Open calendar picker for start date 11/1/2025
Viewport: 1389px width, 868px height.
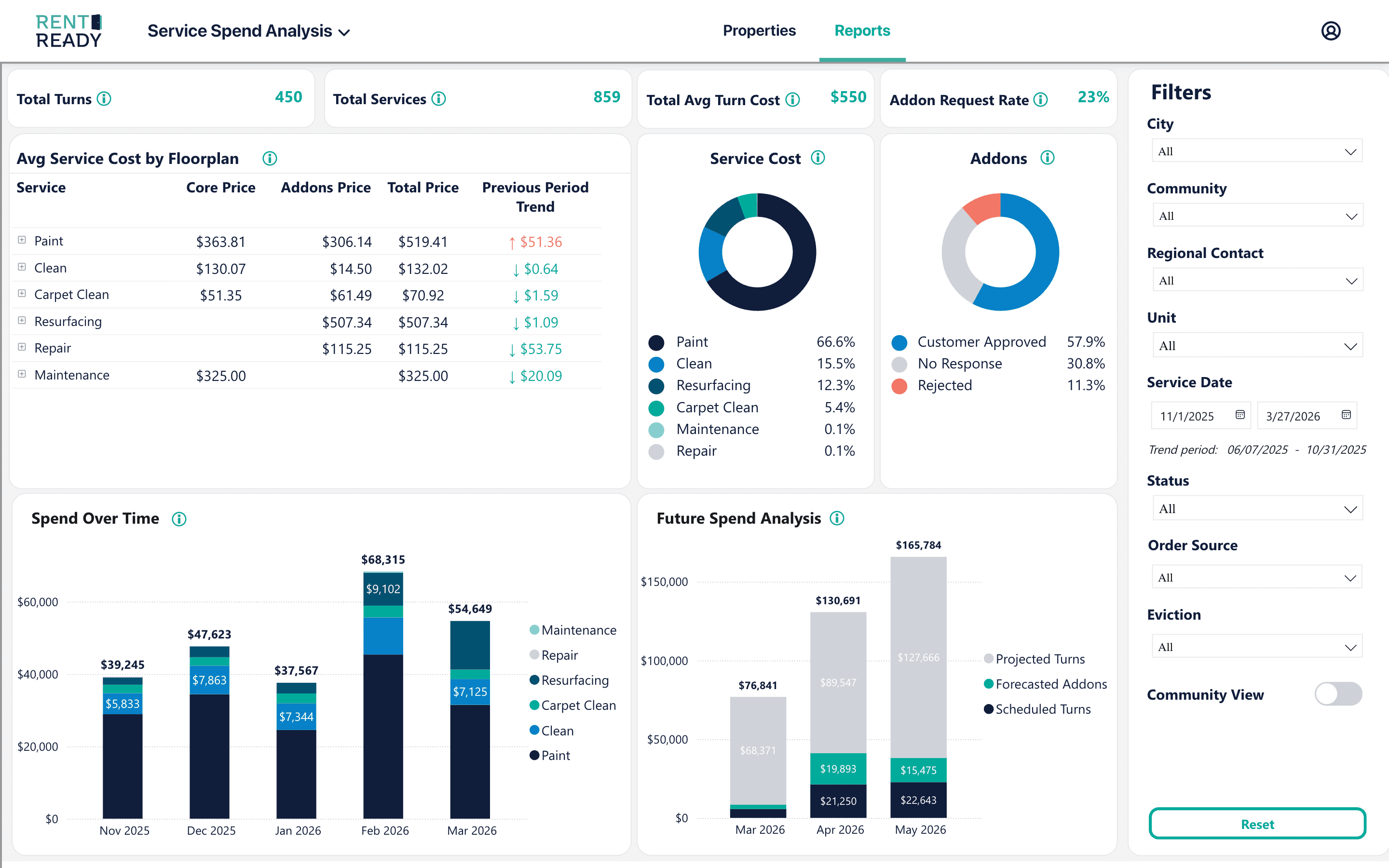pos(1240,415)
